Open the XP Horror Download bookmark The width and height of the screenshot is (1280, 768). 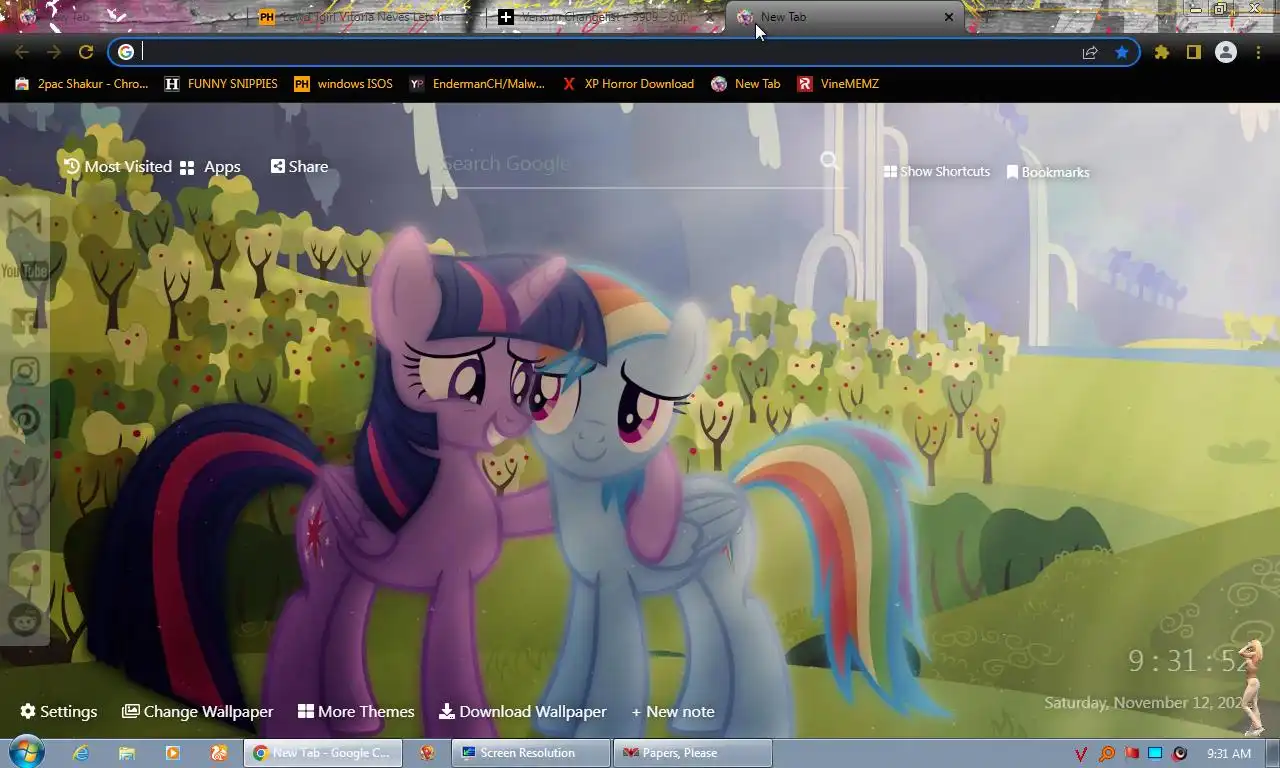click(627, 84)
